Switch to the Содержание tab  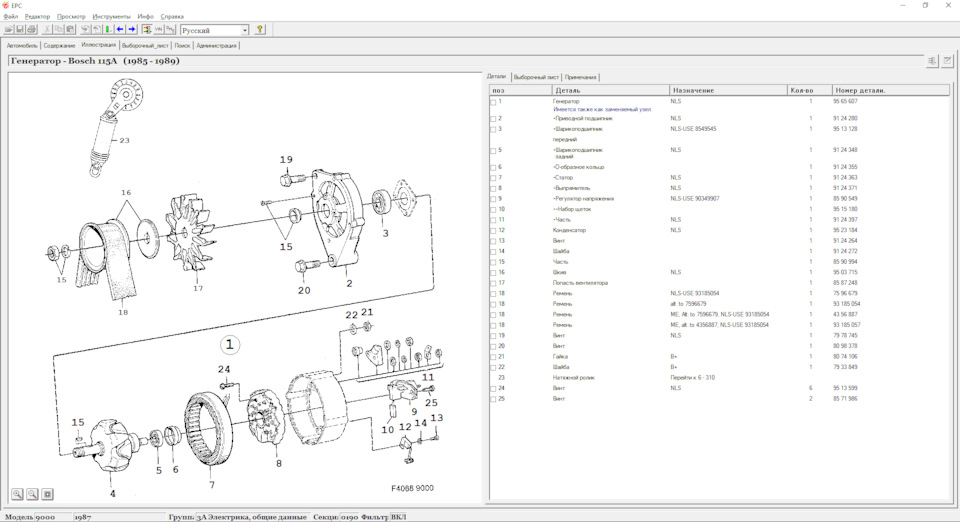(59, 45)
